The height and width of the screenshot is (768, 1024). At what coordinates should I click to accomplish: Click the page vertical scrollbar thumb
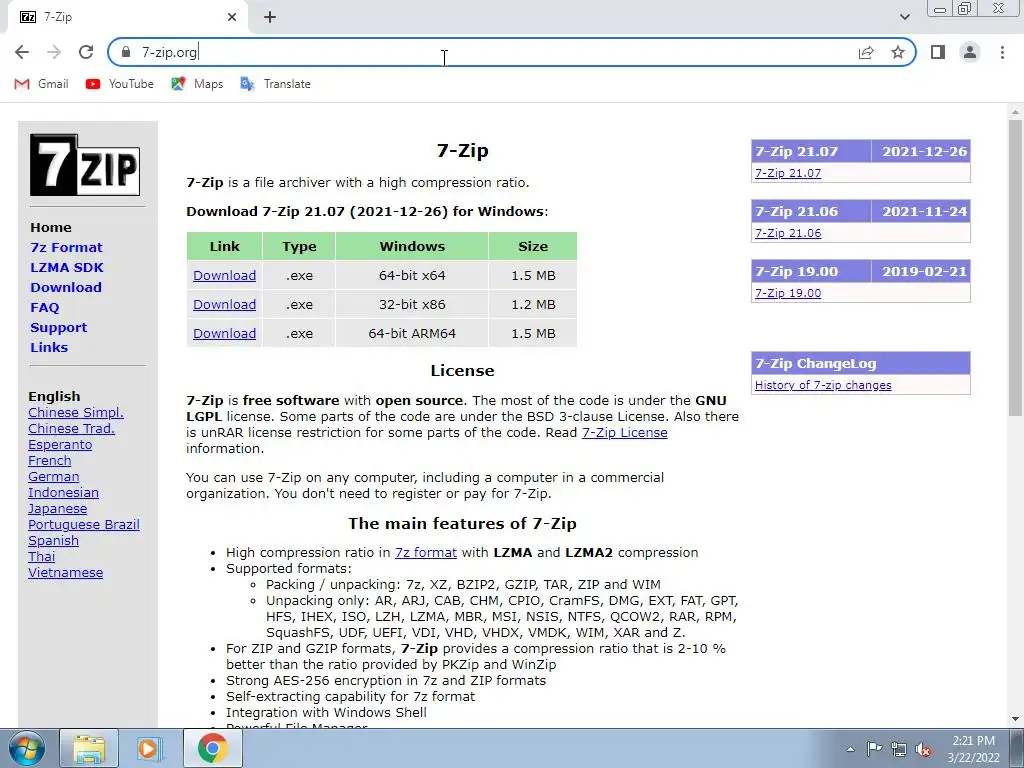[x=1015, y=268]
